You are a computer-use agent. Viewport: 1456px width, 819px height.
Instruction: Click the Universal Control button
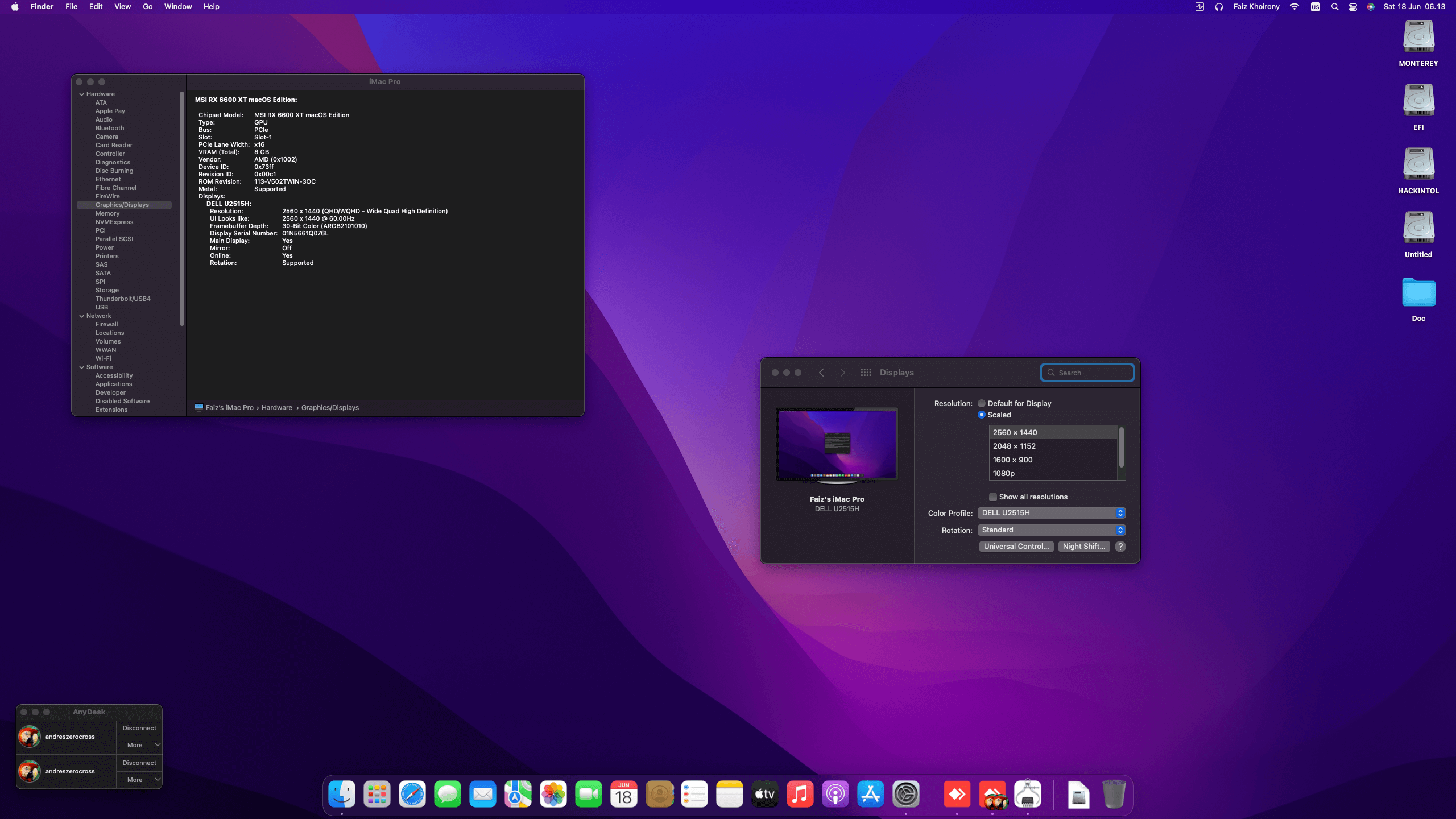[x=1016, y=547]
